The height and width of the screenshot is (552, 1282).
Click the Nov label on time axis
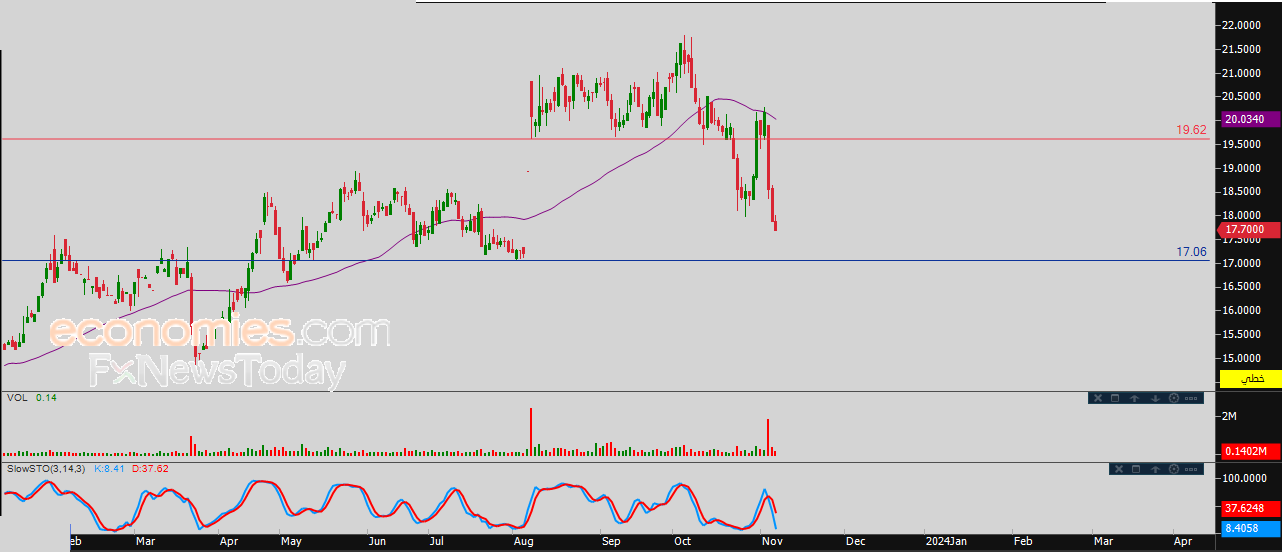(772, 541)
